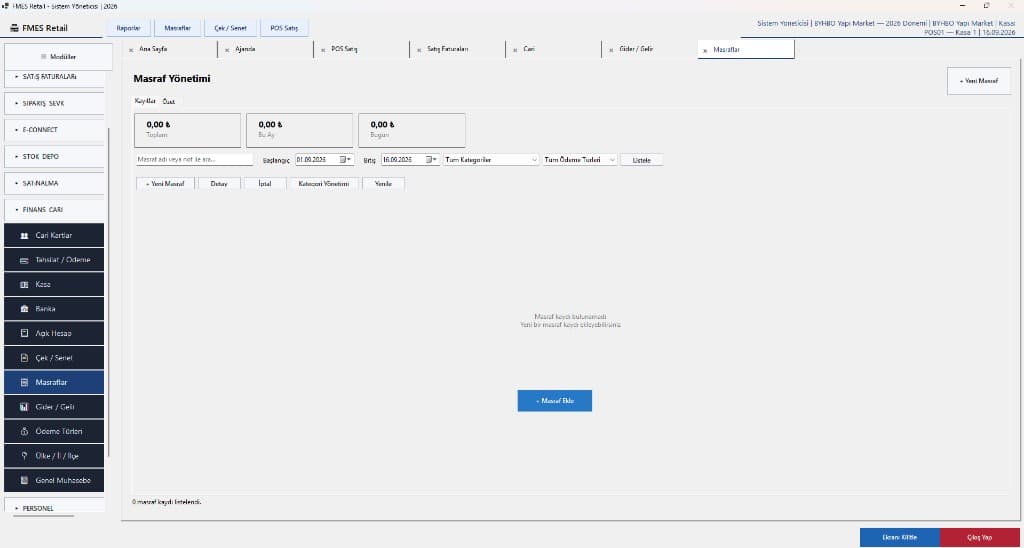Viewport: 1024px width, 548px height.
Task: Expand the SATIŞ FATURALARI module group
Action: [x=54, y=77]
